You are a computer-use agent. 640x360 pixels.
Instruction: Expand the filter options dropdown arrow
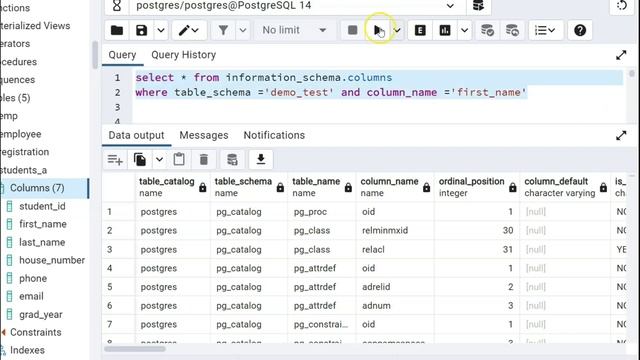click(242, 30)
